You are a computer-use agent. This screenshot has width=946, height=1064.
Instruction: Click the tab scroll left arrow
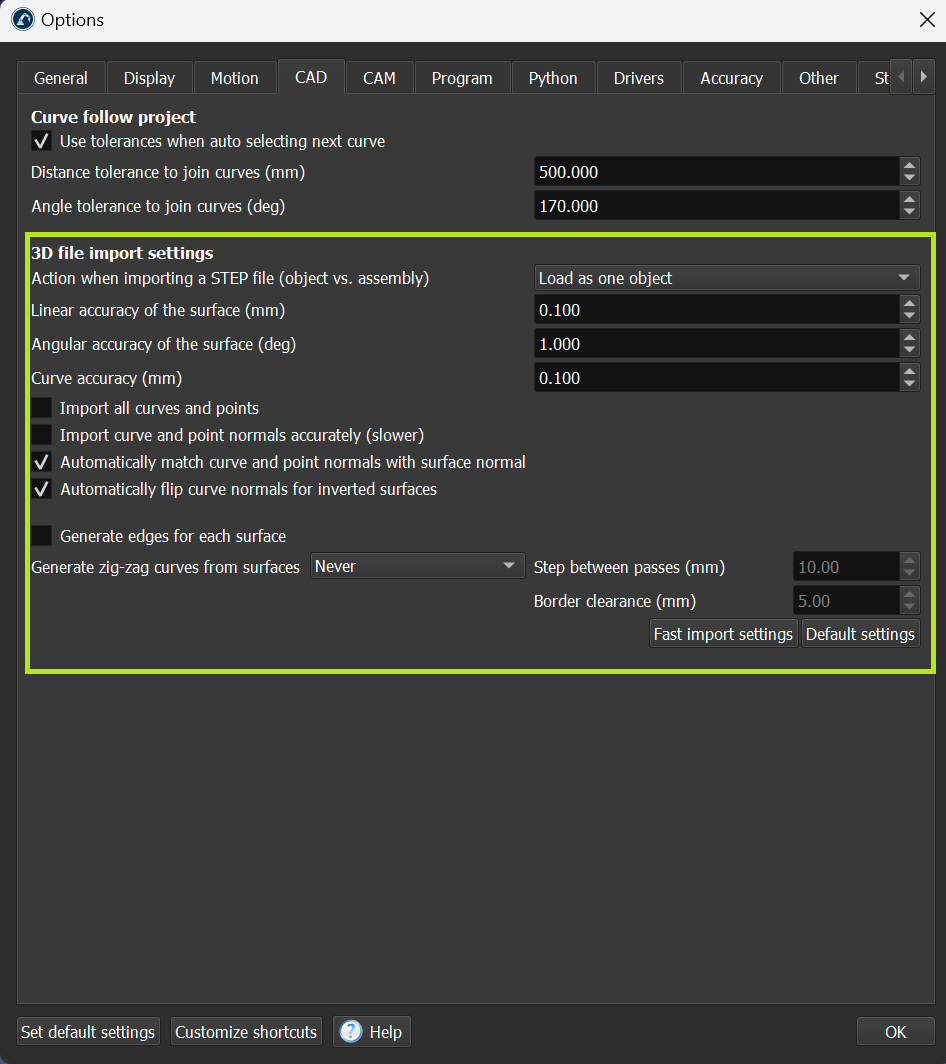point(901,77)
